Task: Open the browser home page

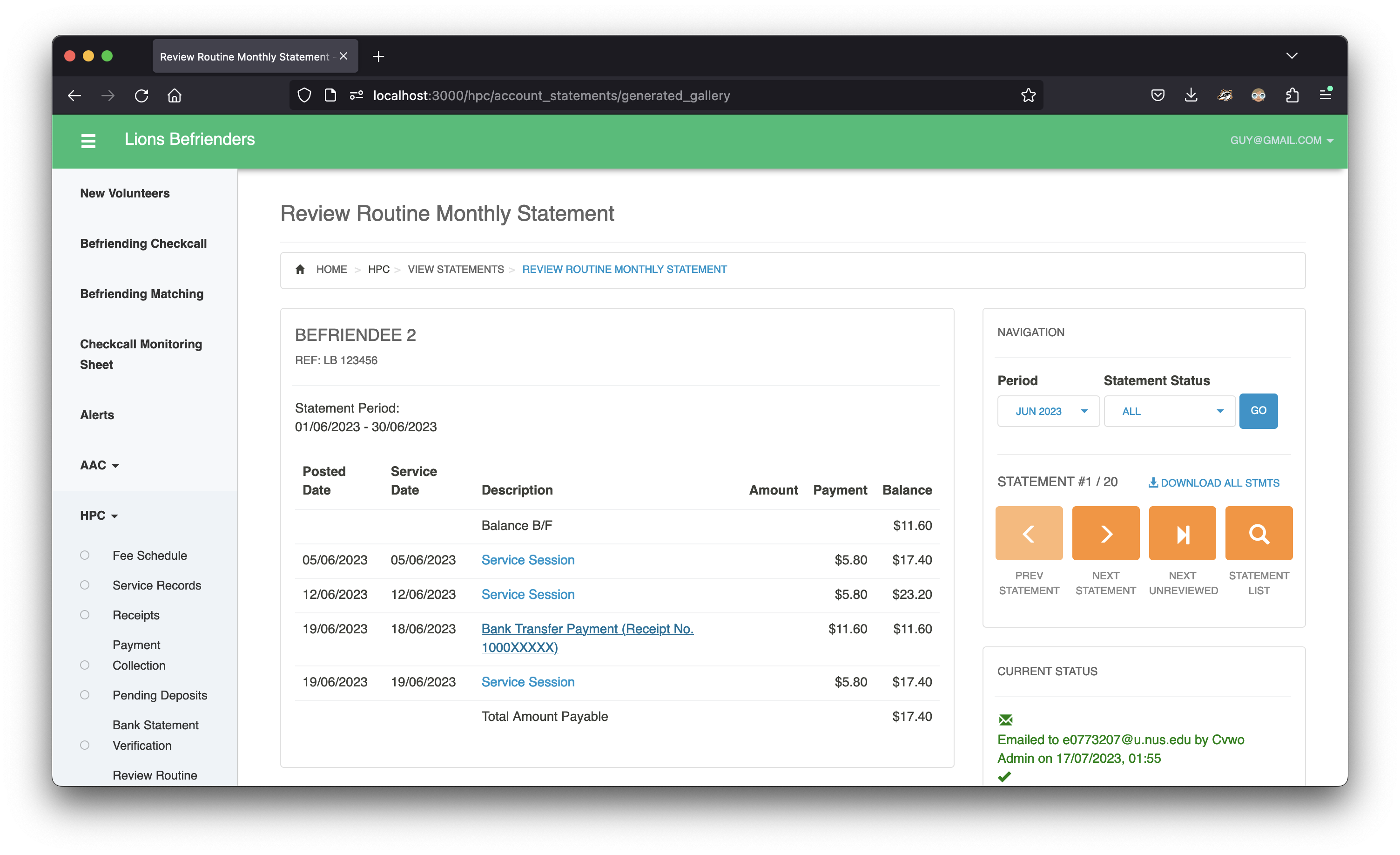Action: (x=175, y=95)
